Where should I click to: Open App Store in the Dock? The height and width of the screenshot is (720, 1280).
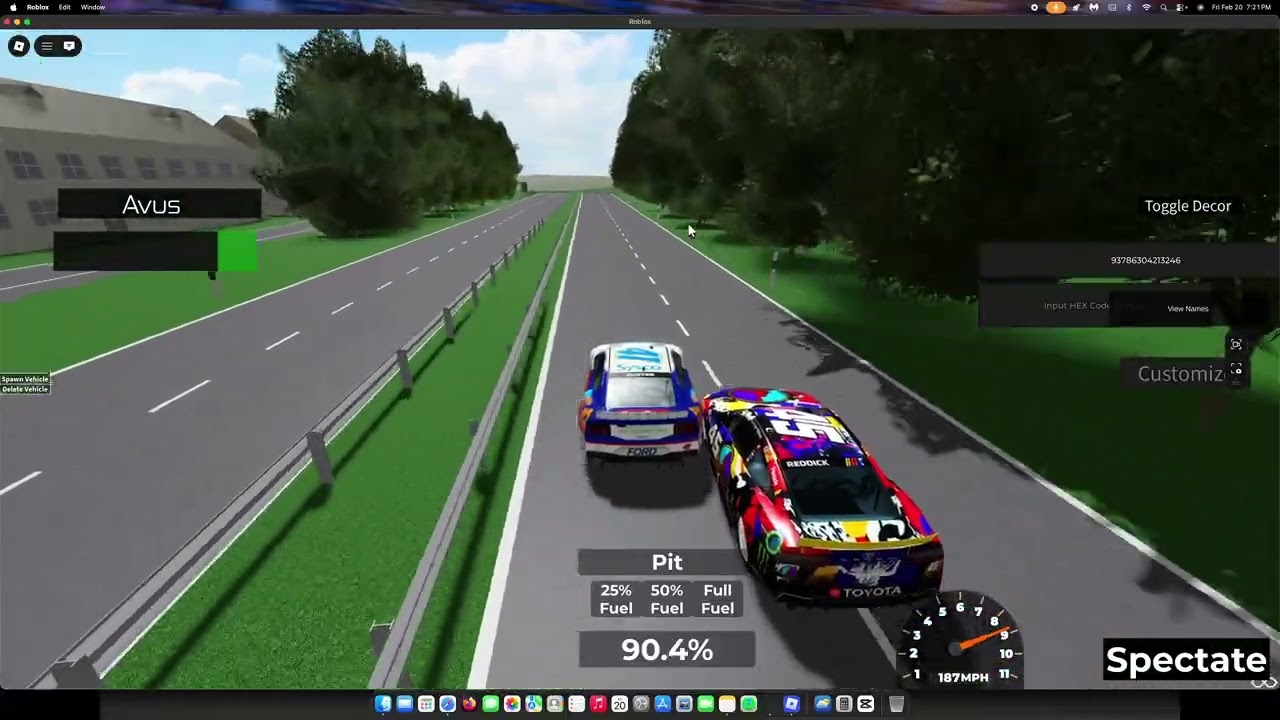click(662, 704)
